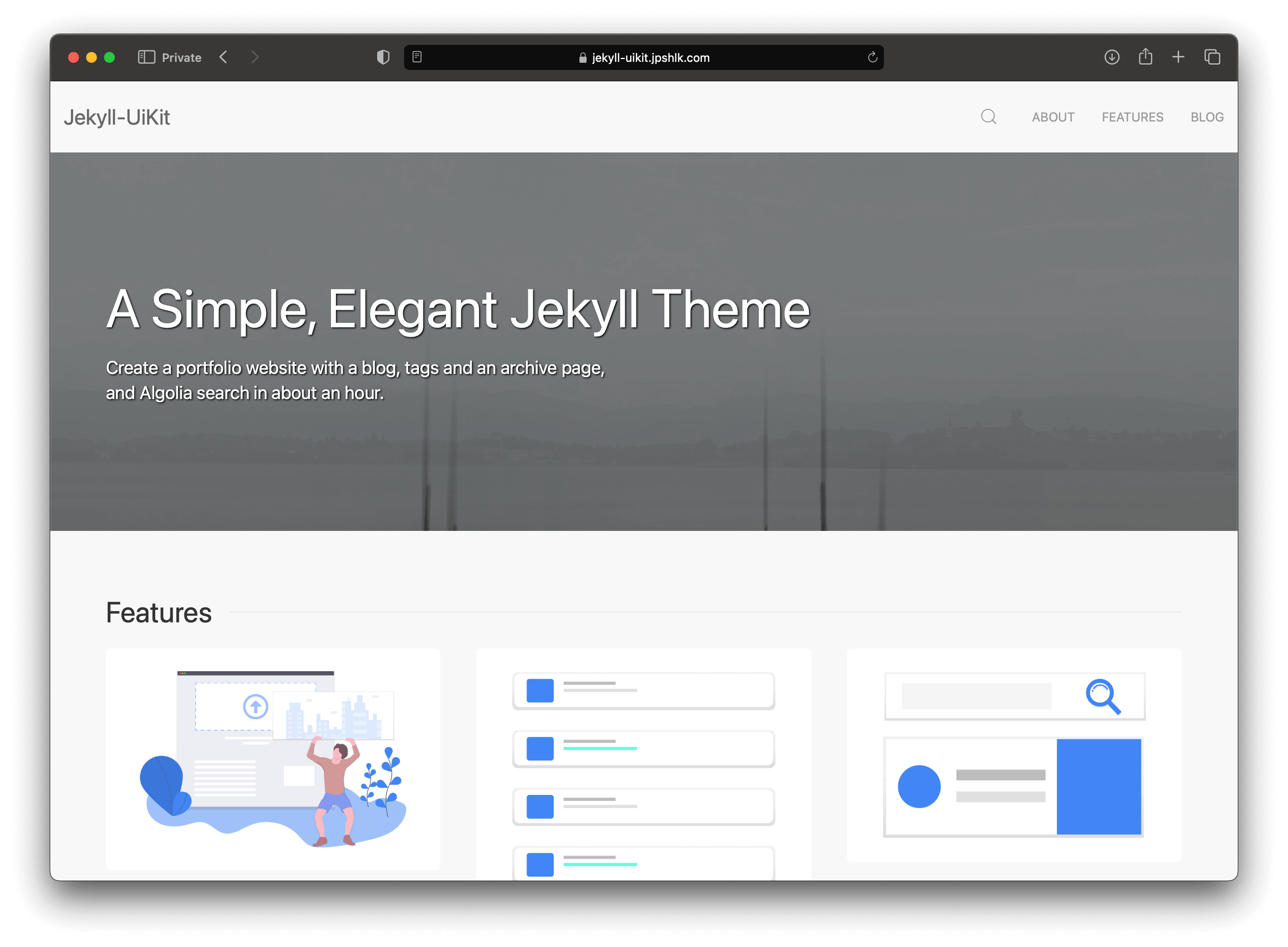Image resolution: width=1288 pixels, height=947 pixels.
Task: Open the ABOUT nav item
Action: pyautogui.click(x=1053, y=117)
